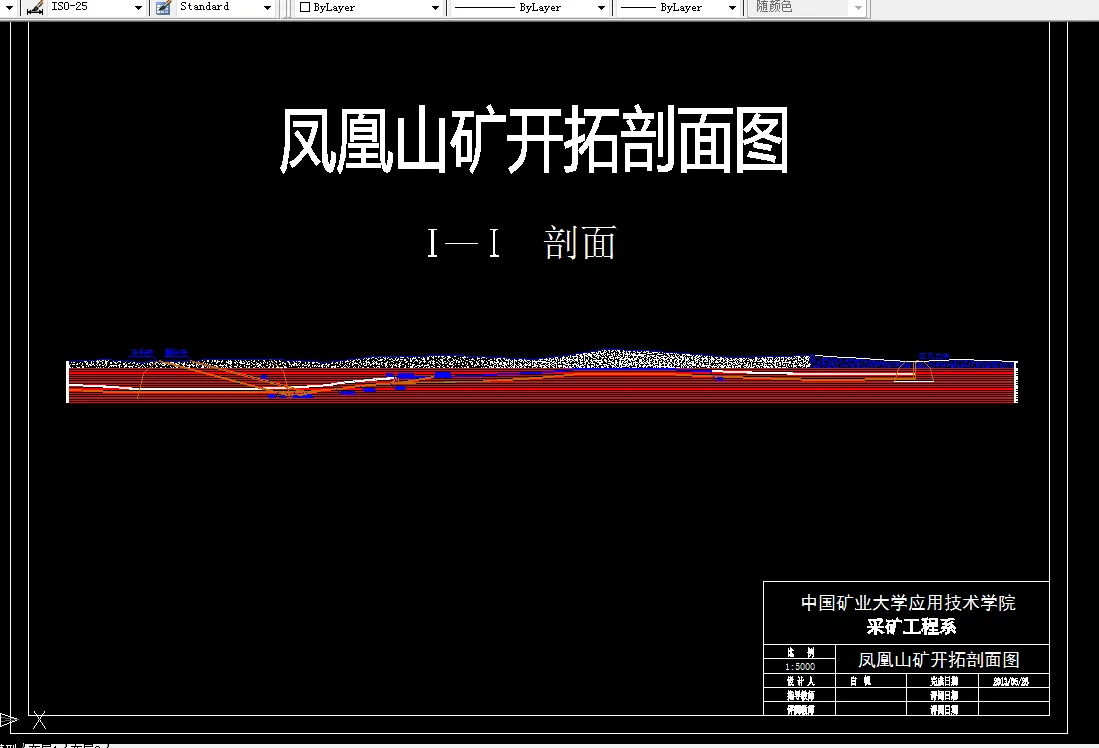Click the geological cross-section drawing
Image resolution: width=1099 pixels, height=748 pixels.
pos(540,382)
